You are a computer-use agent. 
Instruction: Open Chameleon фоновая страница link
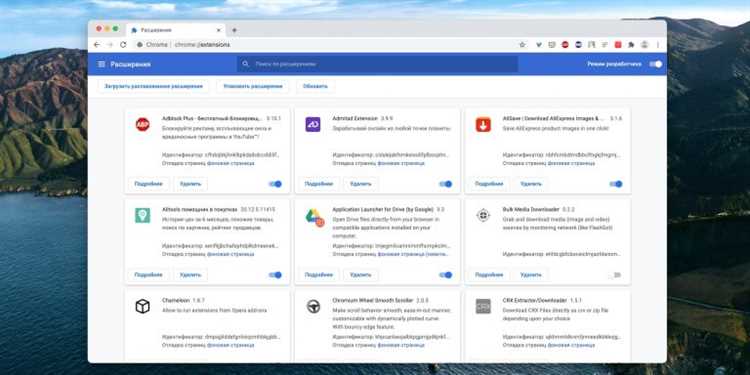(231, 345)
